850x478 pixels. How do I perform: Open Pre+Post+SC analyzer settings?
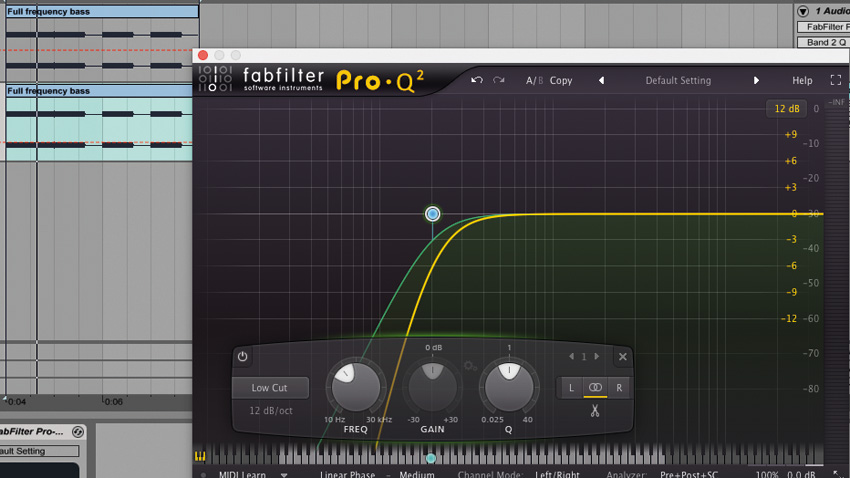[x=689, y=474]
